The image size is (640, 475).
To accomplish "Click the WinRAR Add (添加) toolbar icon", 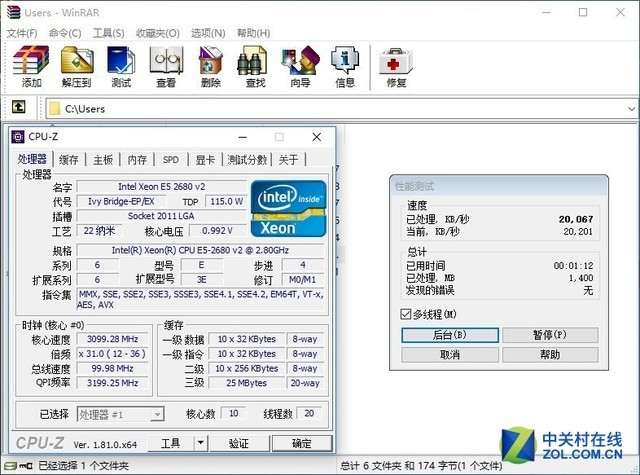I will pyautogui.click(x=31, y=60).
